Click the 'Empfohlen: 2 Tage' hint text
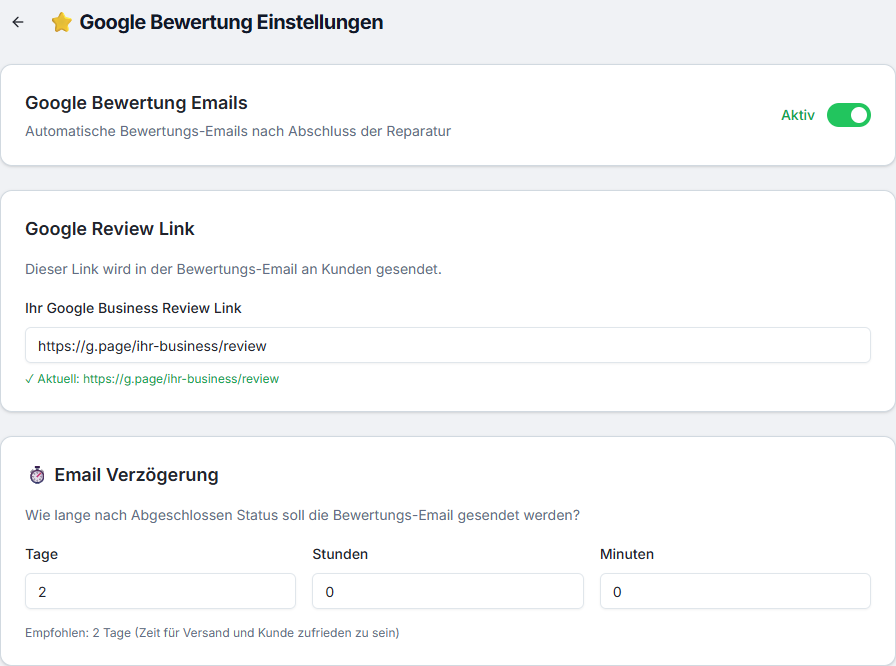Screen dimensions: 896x666 coord(212,633)
